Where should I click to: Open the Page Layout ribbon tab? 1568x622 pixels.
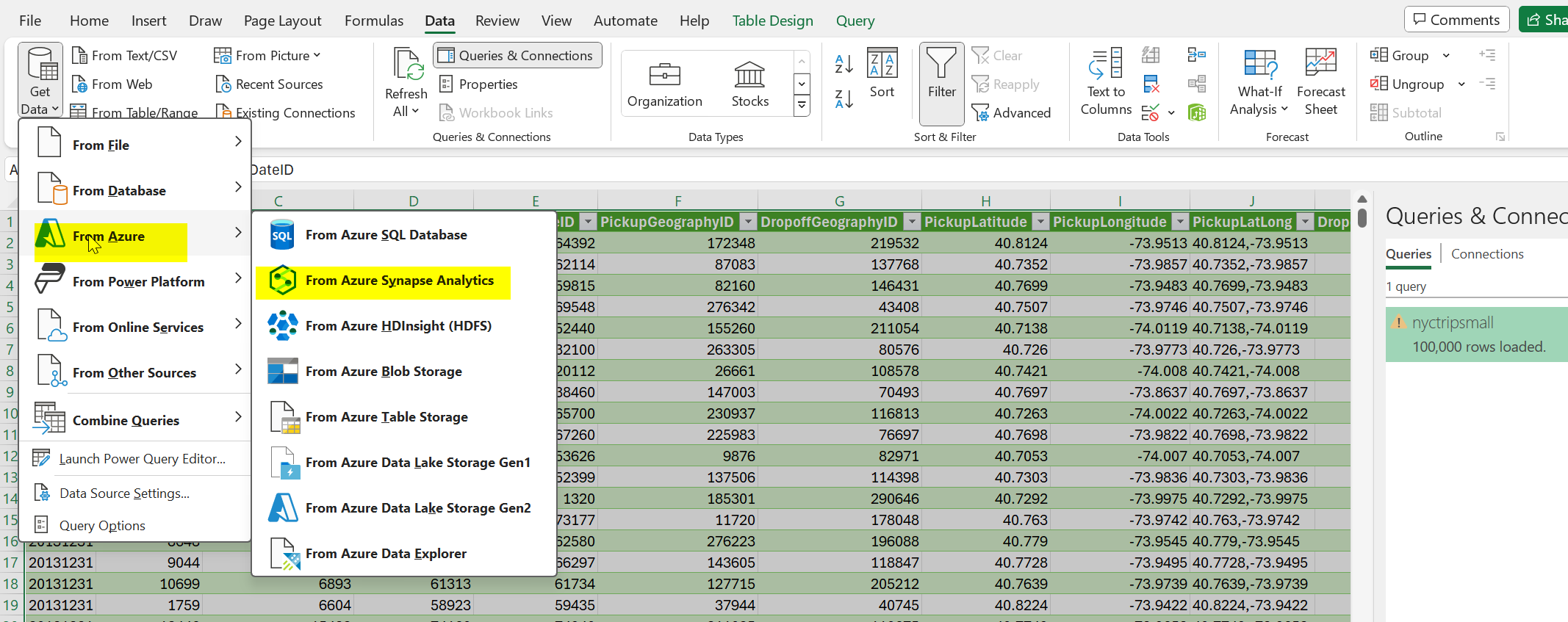(x=282, y=21)
